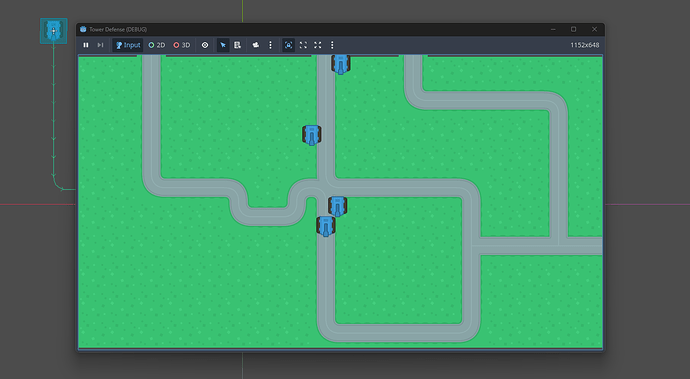Choose the list select tool icon

238,45
